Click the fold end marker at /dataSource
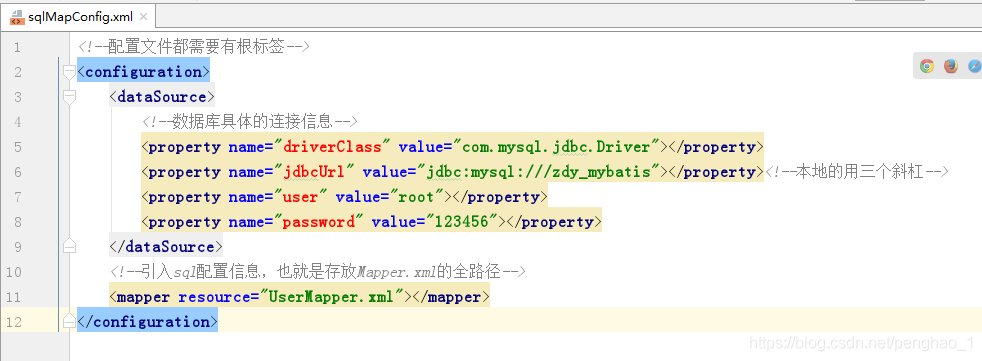 [70, 246]
